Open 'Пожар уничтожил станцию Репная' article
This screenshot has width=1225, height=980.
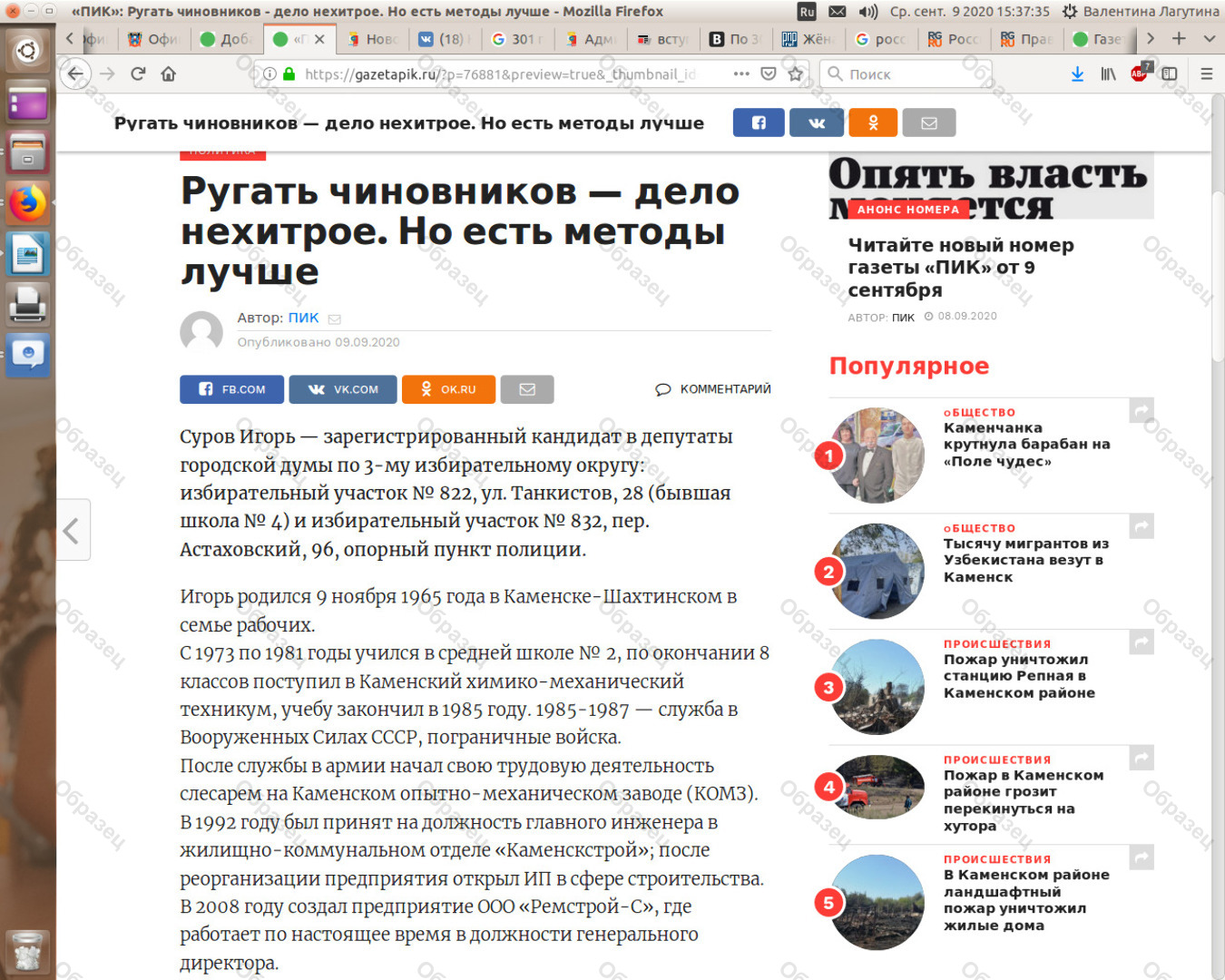click(x=1019, y=676)
